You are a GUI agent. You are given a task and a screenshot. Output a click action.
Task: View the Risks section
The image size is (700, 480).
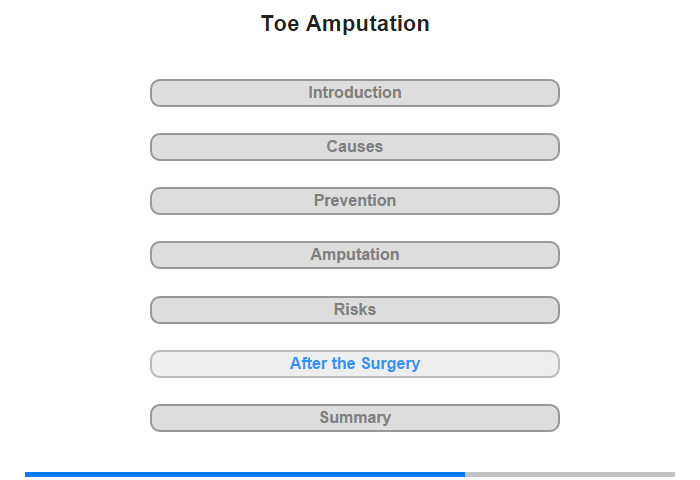354,310
